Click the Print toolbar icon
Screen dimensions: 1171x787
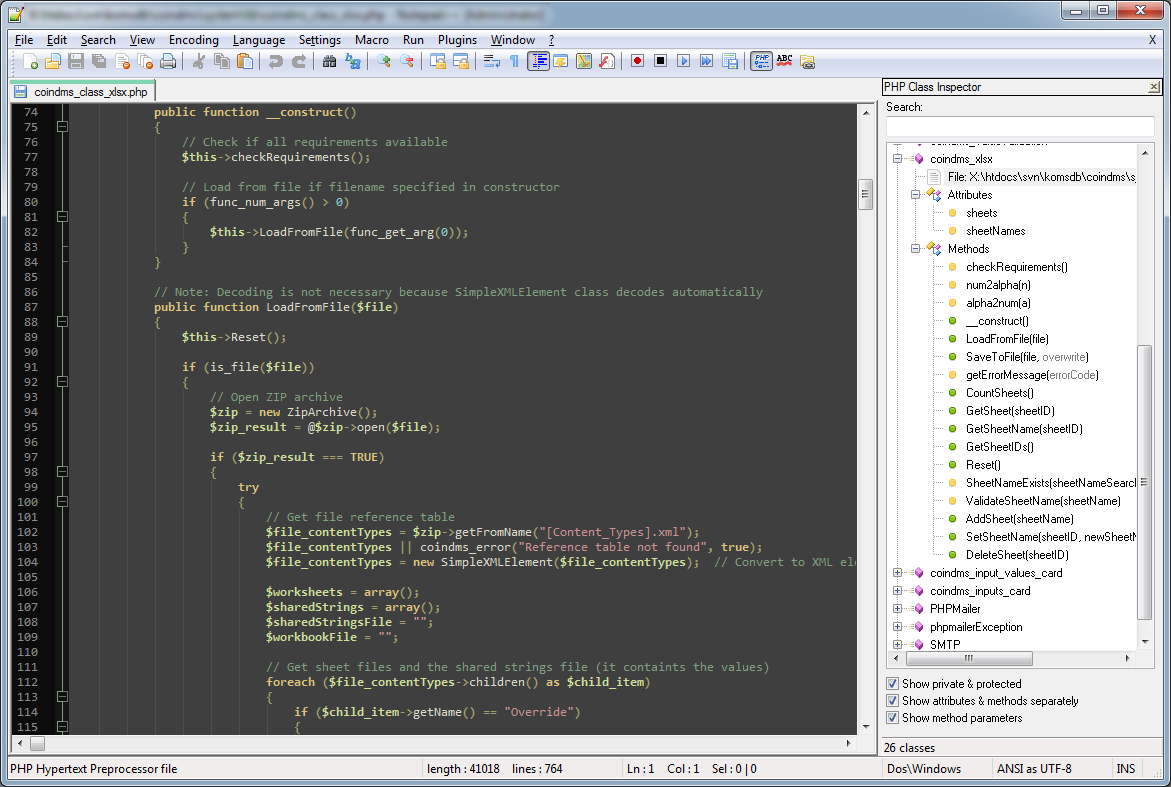pyautogui.click(x=169, y=62)
